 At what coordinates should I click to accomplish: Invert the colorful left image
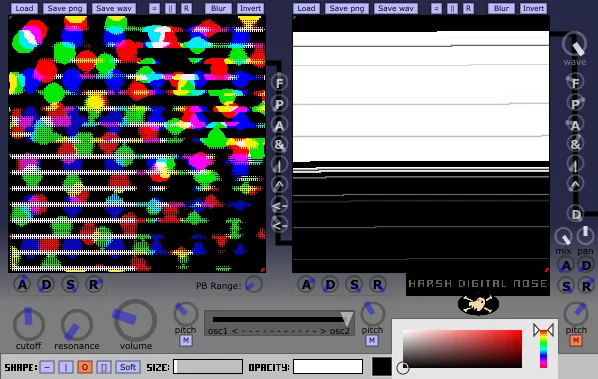pyautogui.click(x=250, y=8)
